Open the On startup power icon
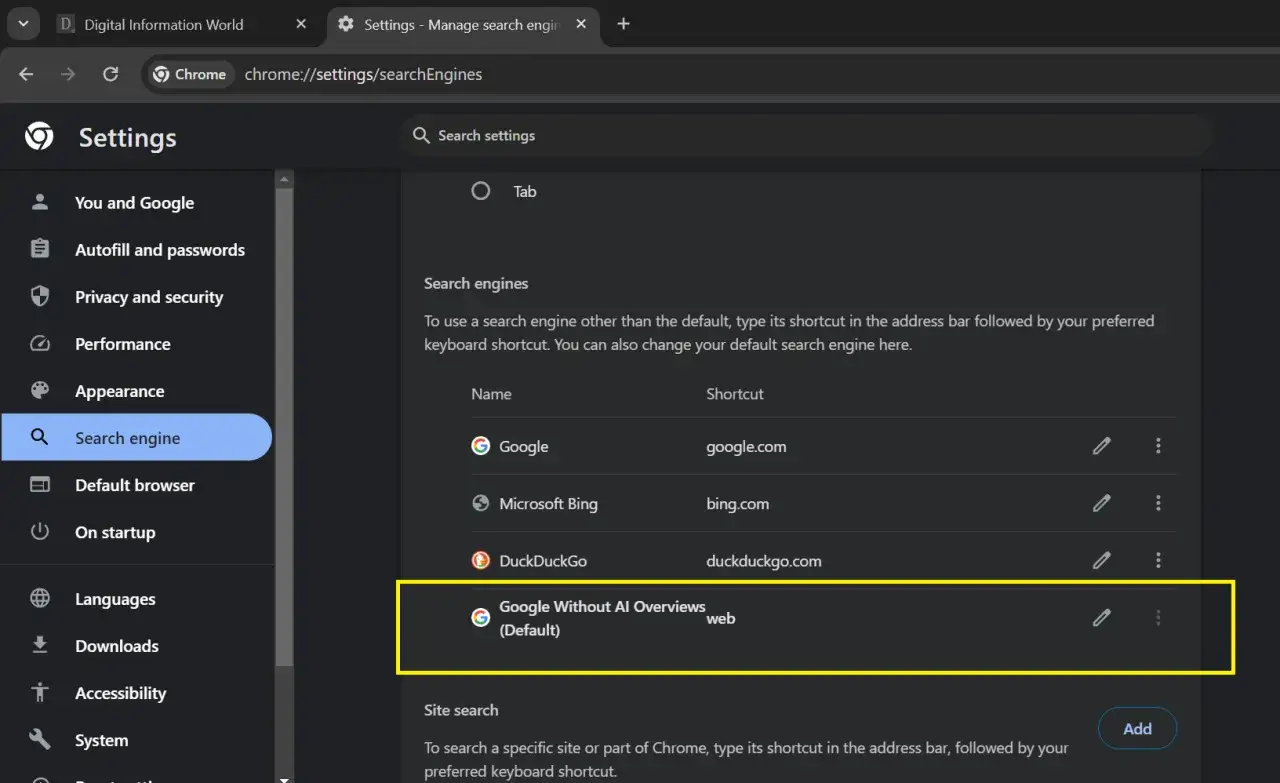1280x783 pixels. click(39, 532)
